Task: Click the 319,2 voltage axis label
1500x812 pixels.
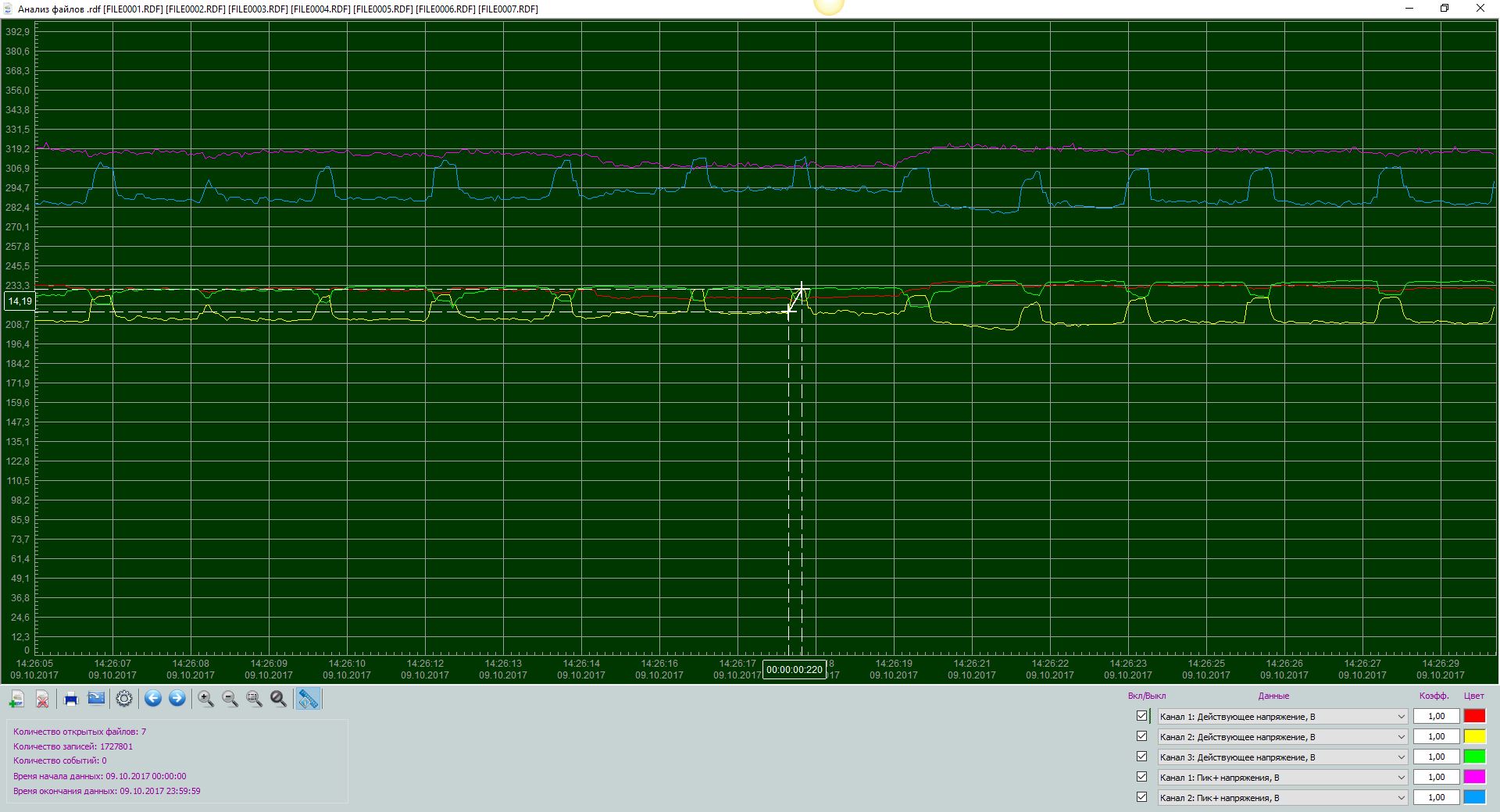Action: (x=17, y=149)
